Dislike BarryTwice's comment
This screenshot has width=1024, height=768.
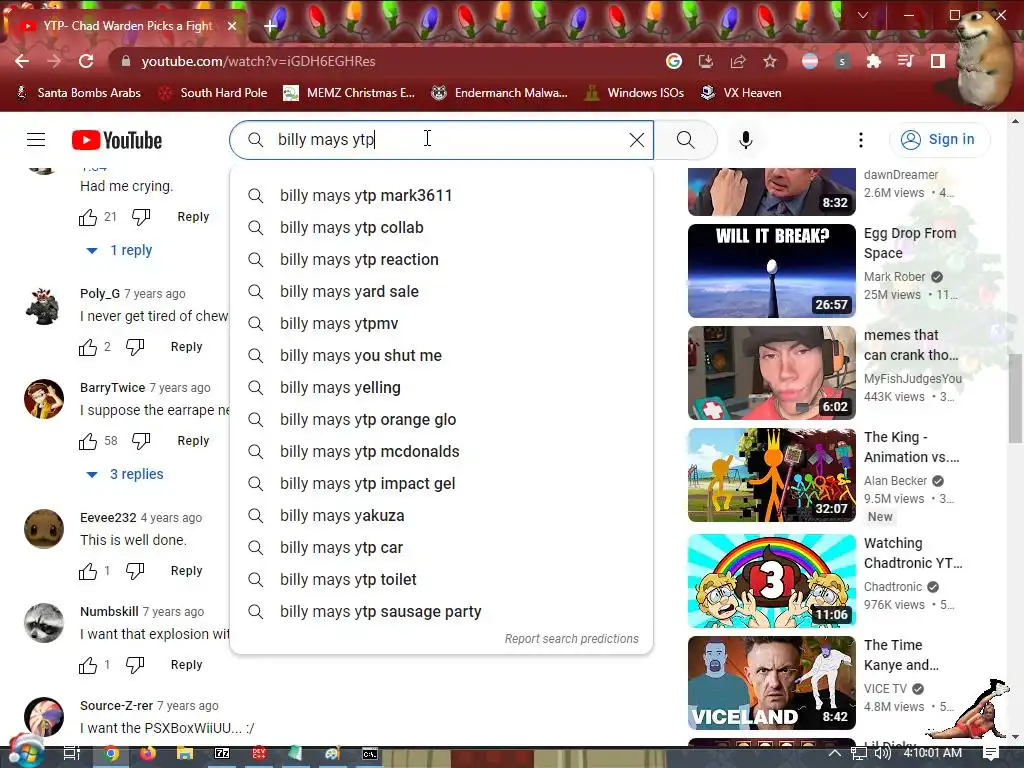(x=141, y=441)
